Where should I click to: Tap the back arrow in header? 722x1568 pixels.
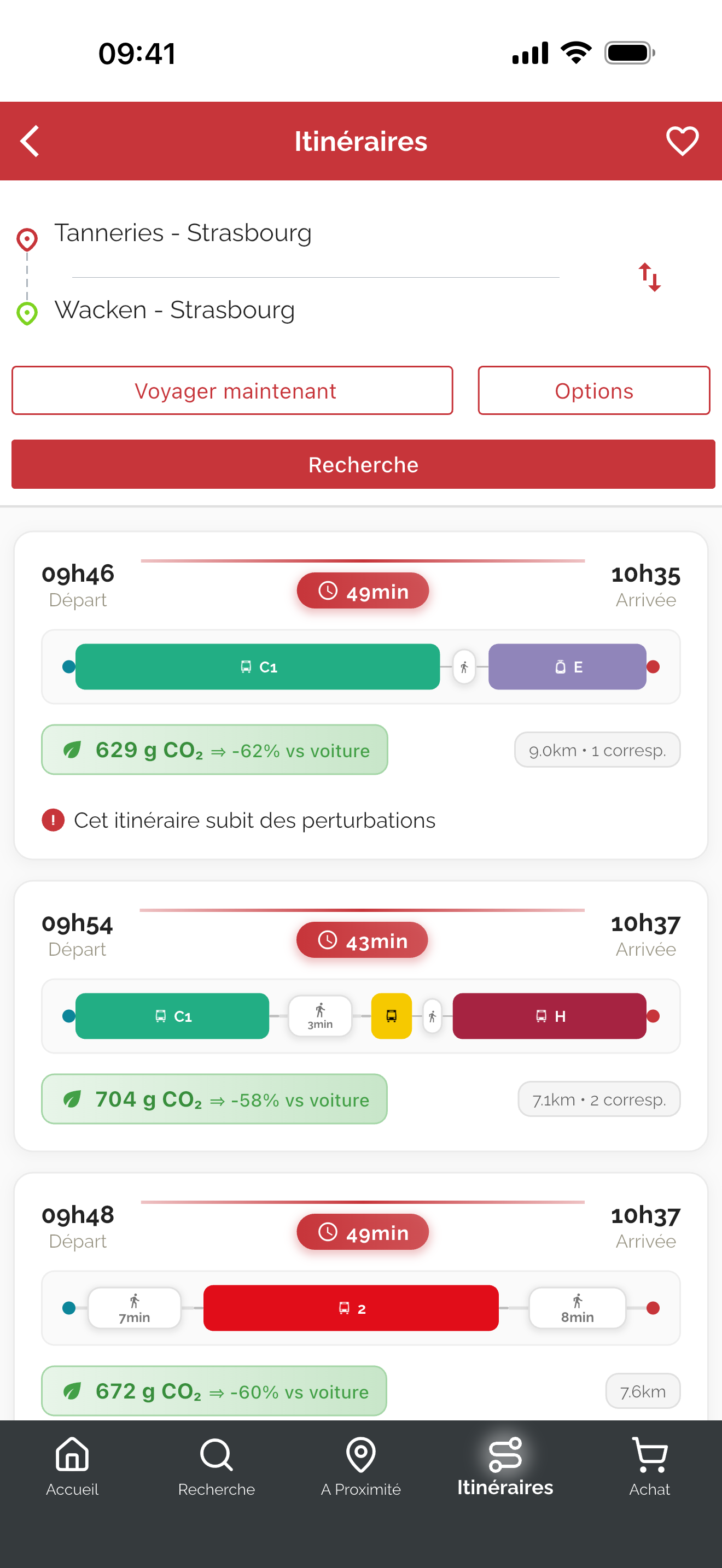pyautogui.click(x=30, y=141)
